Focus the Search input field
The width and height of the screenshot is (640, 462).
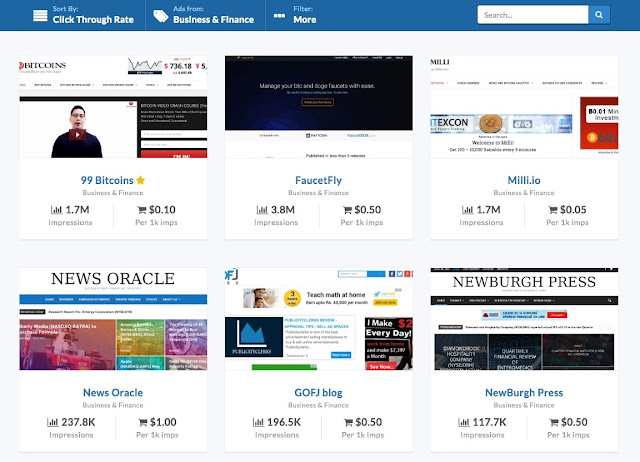533,15
